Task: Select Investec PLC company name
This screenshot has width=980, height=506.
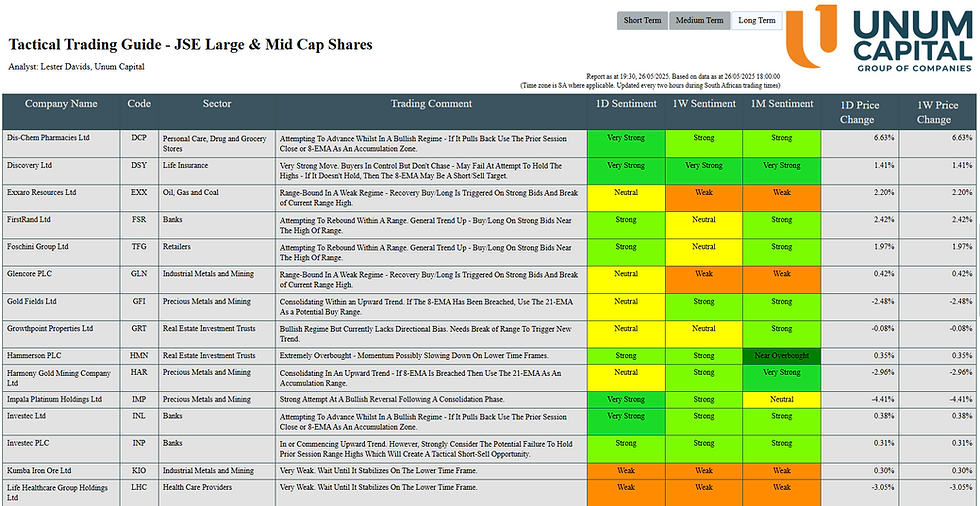Action: [x=28, y=443]
